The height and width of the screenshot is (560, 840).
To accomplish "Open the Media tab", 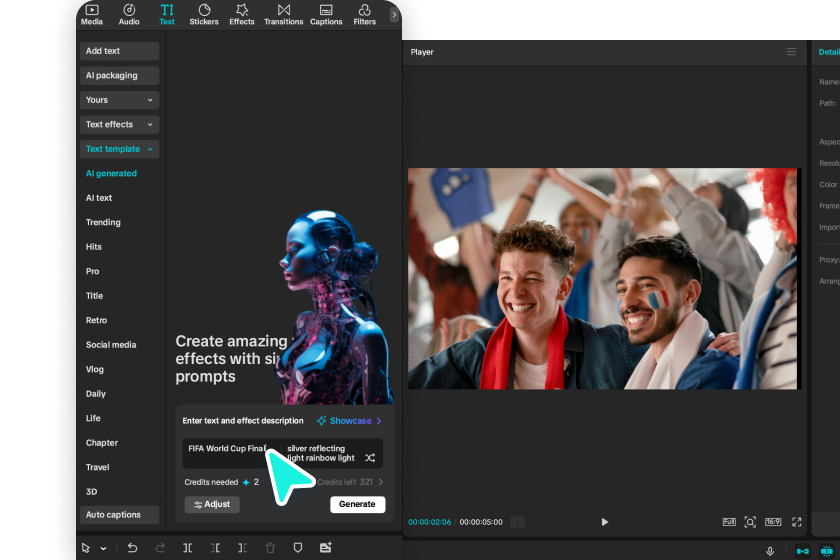I will 92,15.
